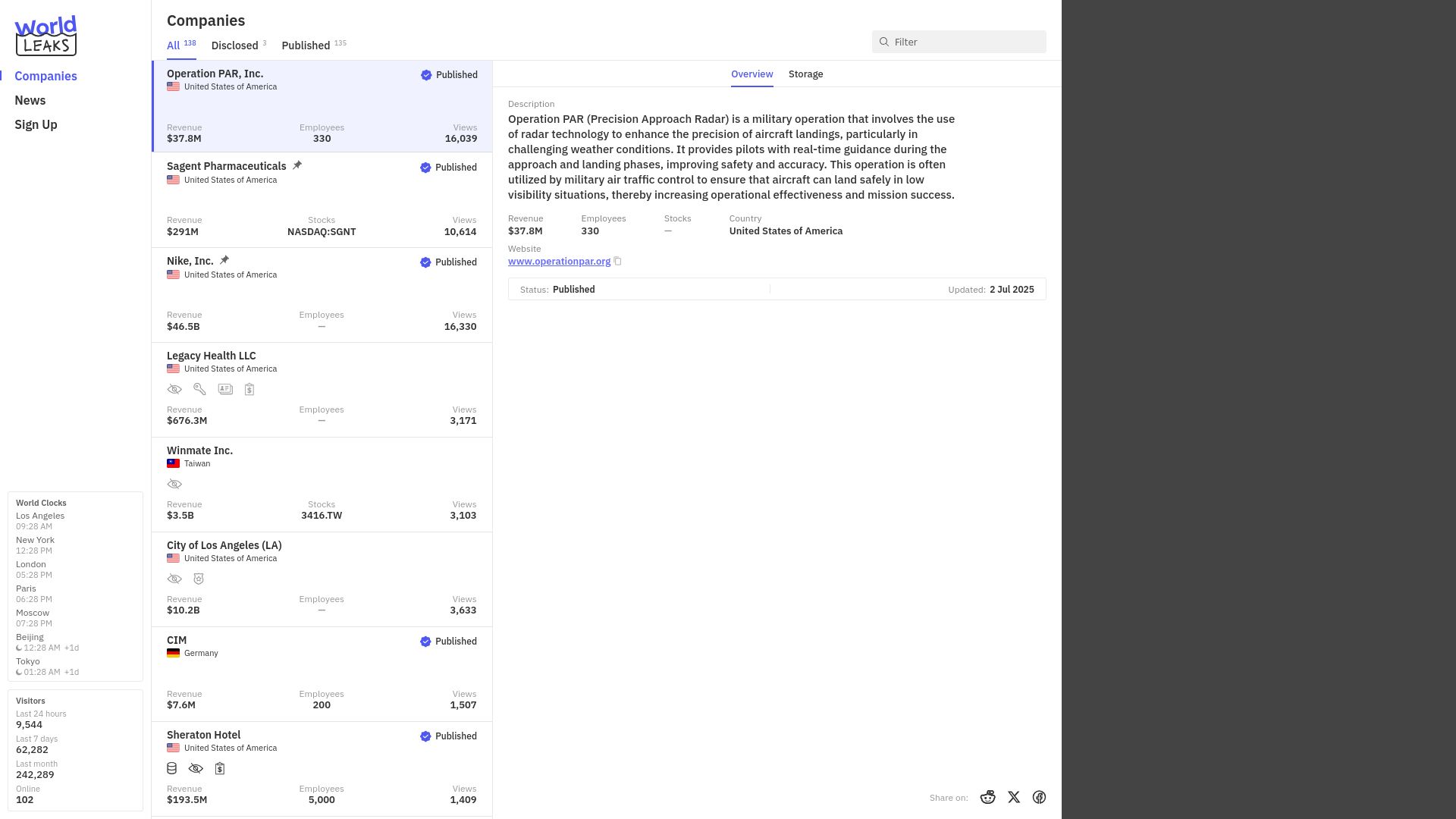This screenshot has width=1456, height=819.
Task: Open the City of Los Angeles (LA) entry
Action: pos(322,579)
